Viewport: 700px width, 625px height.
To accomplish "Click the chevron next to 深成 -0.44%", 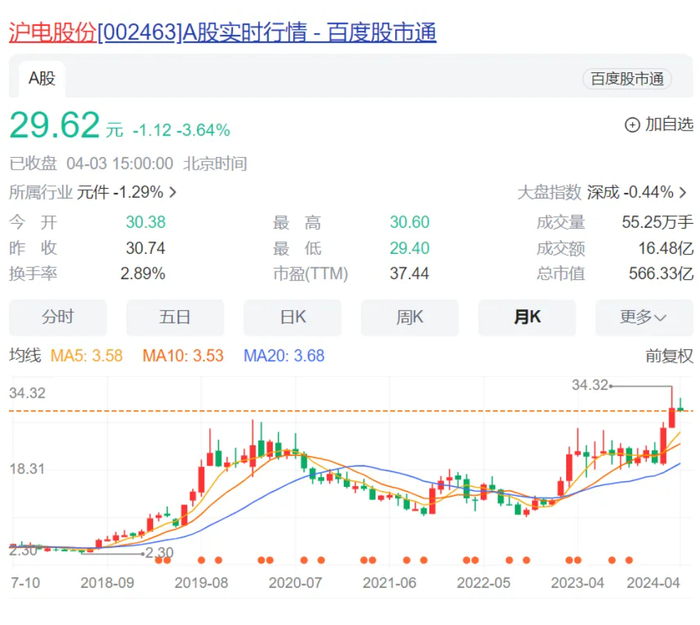I will coord(682,192).
